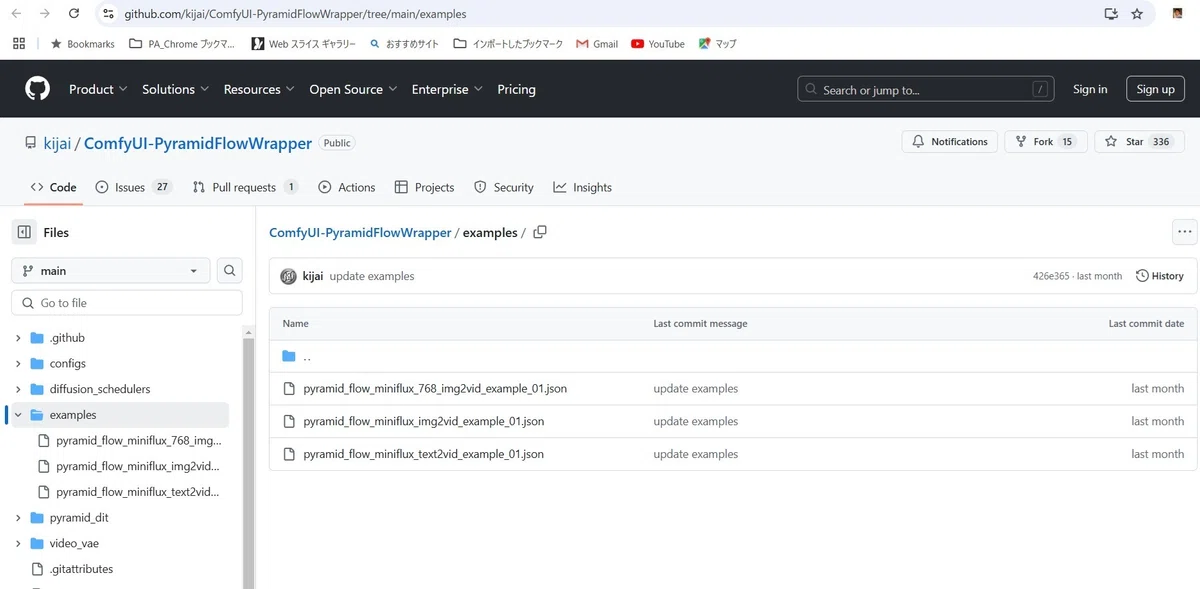1200x589 pixels.
Task: Open pyramid_flow_miniflux_text2vid_example_01.json in the file table
Action: pos(423,454)
